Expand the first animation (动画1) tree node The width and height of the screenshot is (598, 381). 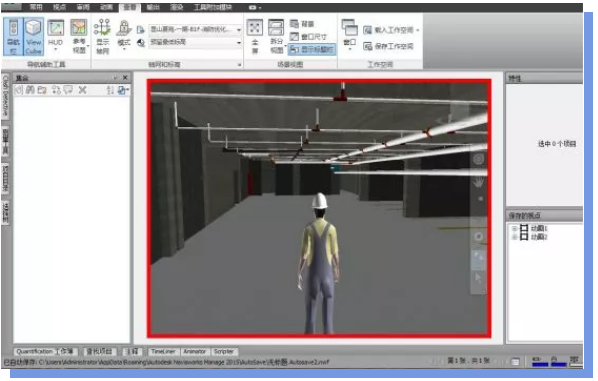pyautogui.click(x=514, y=228)
